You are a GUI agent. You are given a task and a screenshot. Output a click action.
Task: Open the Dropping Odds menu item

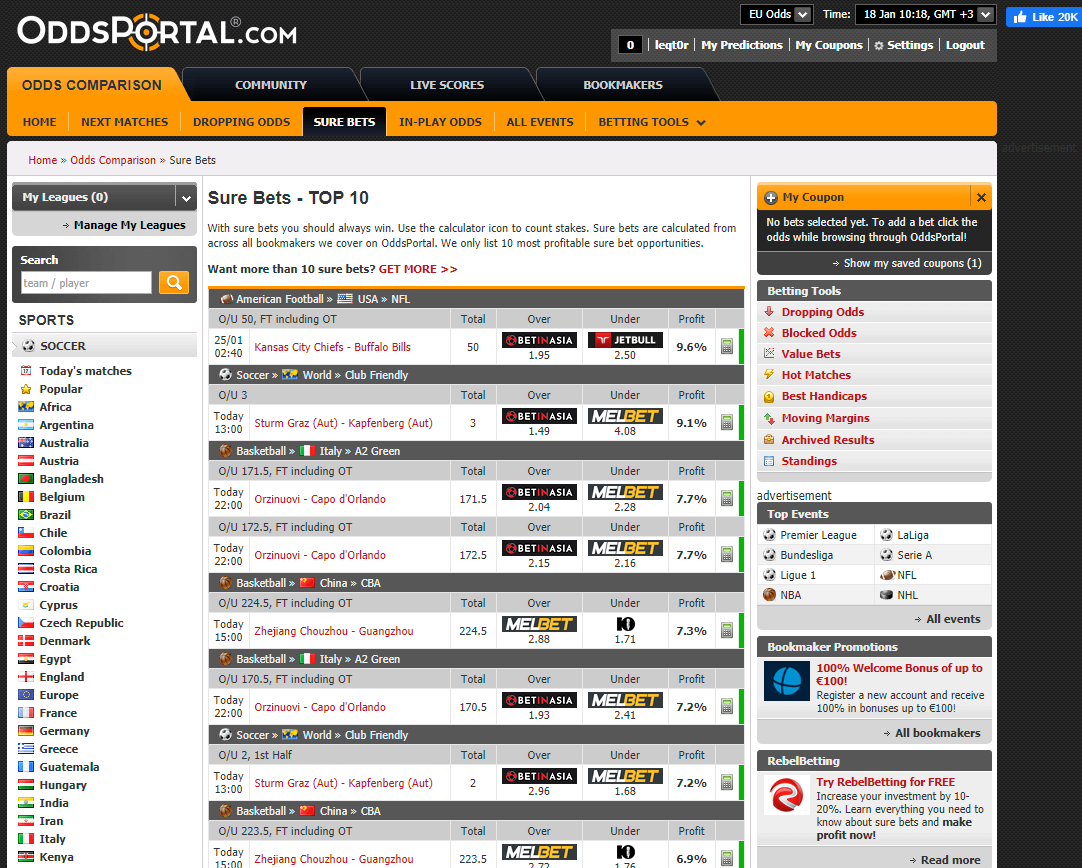click(241, 122)
